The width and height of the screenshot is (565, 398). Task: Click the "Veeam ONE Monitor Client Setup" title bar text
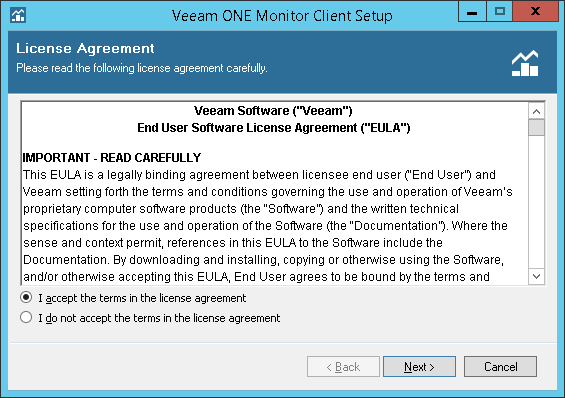(x=282, y=16)
